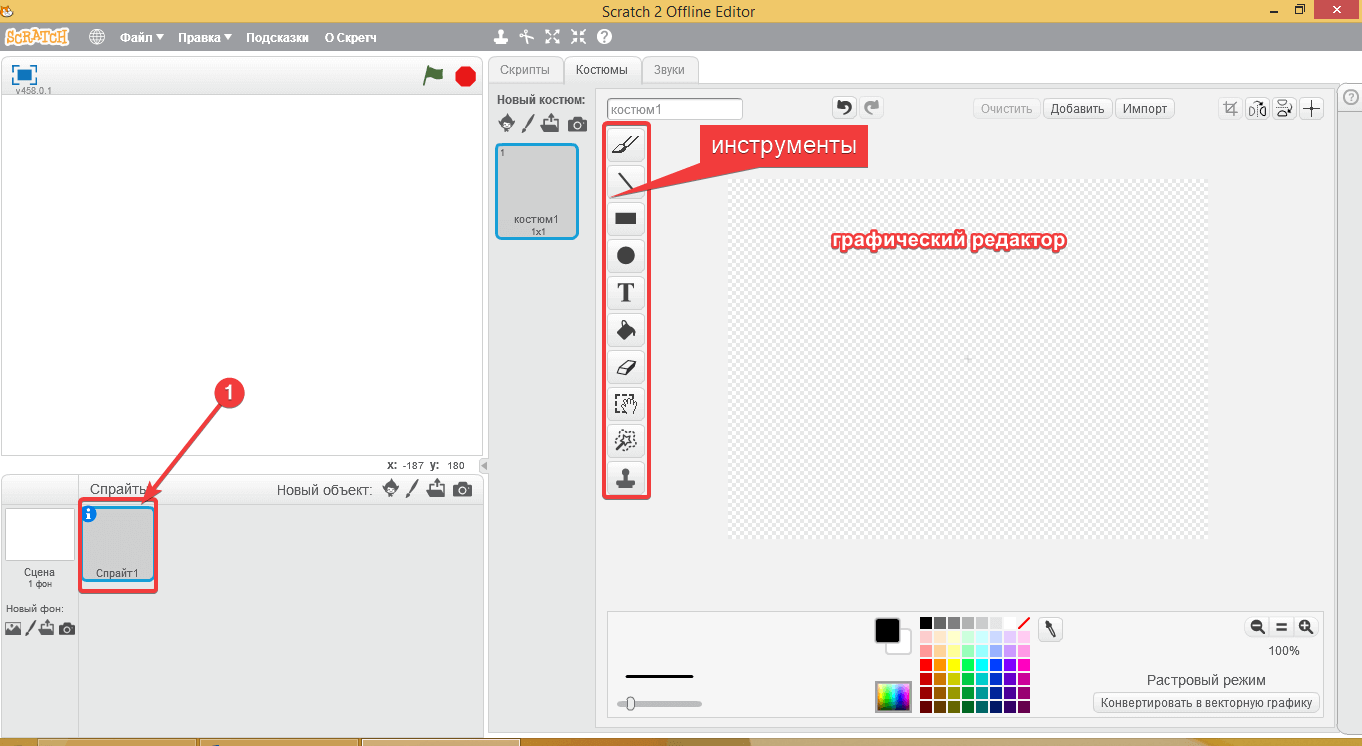This screenshot has width=1362, height=746.
Task: Upload costume from file
Action: [551, 123]
